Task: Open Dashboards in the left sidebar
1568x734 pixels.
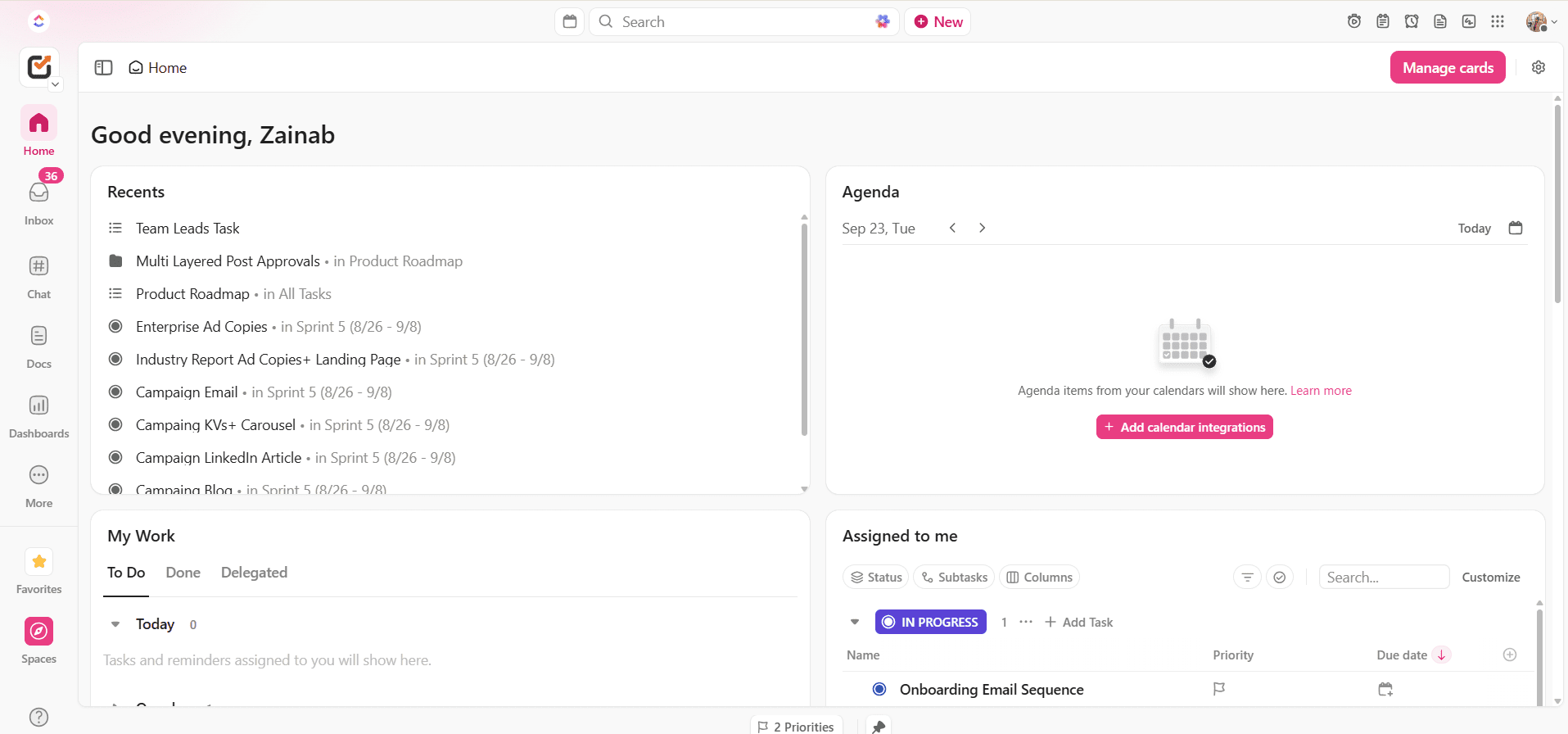Action: [x=38, y=406]
